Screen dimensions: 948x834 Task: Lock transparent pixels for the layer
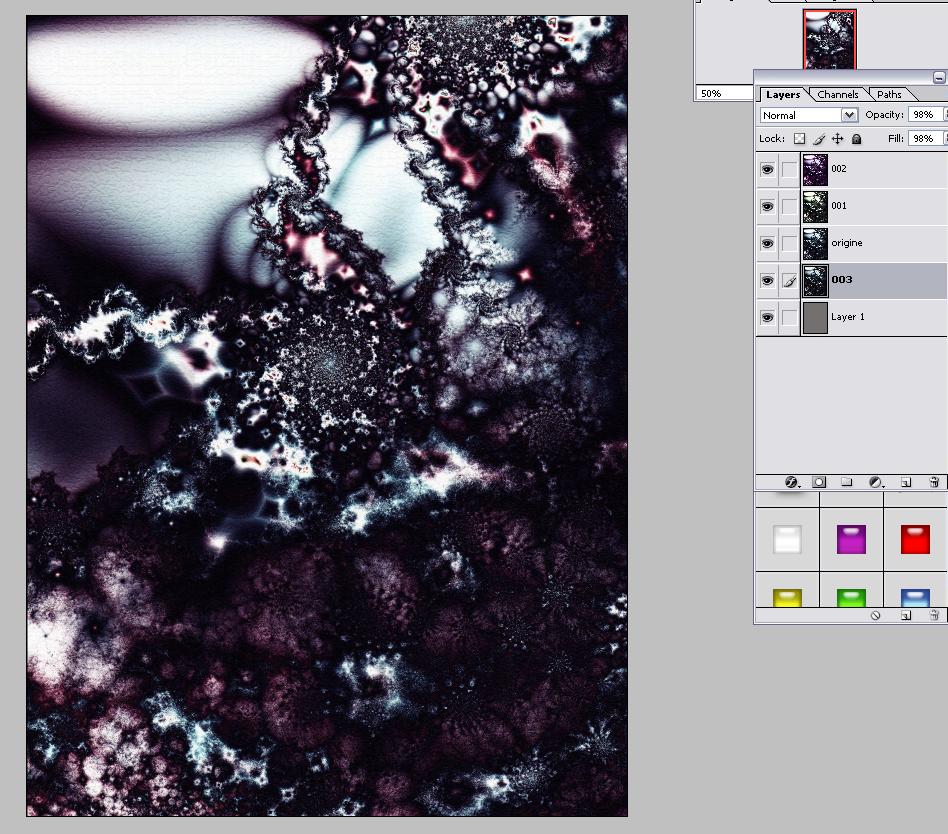click(798, 139)
